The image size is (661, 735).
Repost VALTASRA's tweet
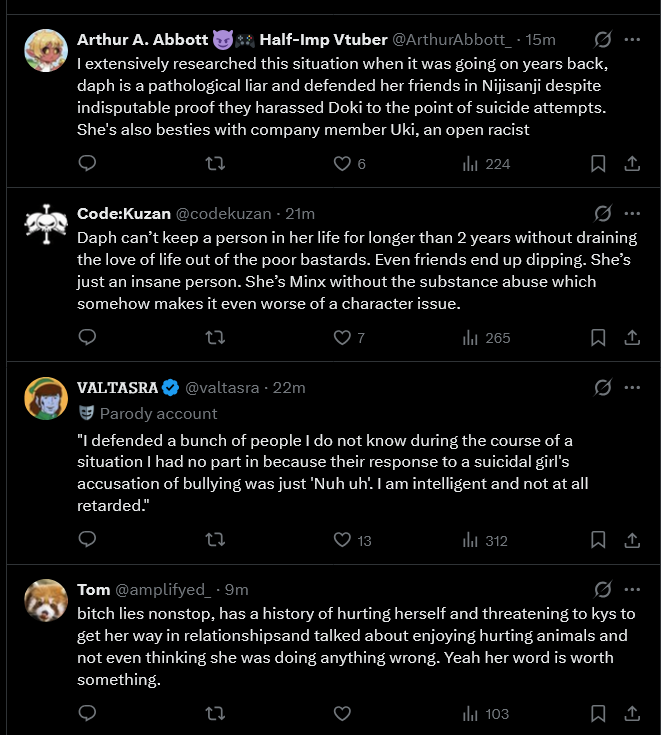pos(214,540)
